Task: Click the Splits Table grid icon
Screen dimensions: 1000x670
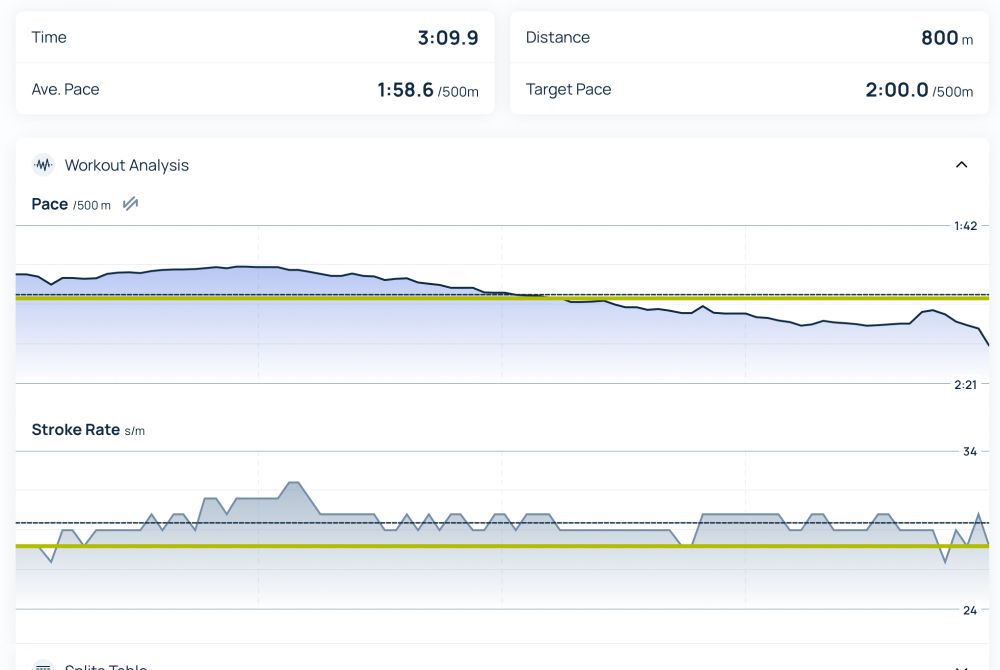Action: tap(43, 666)
